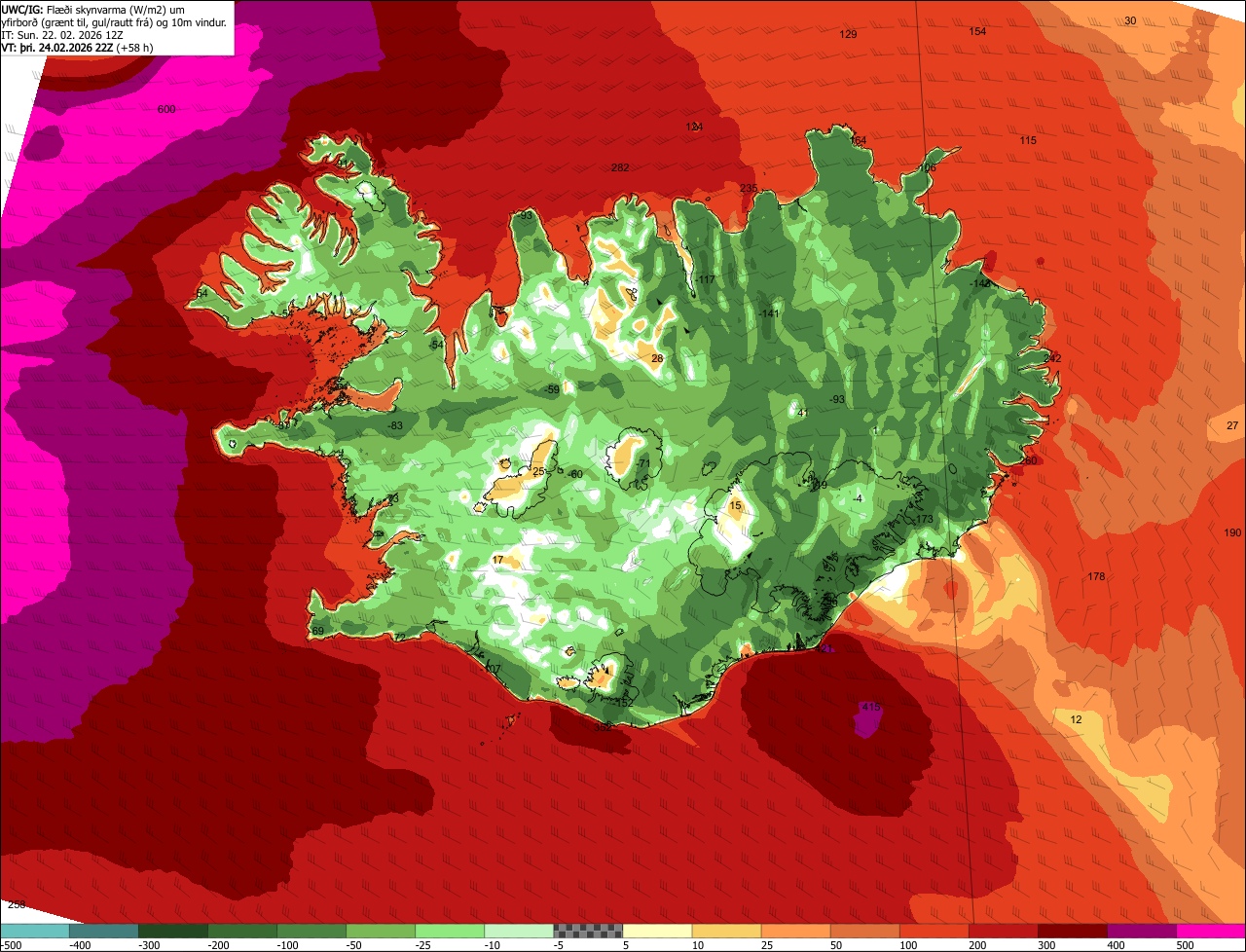Viewport: 1246px width, 952px height.
Task: Click the '15' value on the Vatnajökull yellow patch
Action: click(735, 505)
